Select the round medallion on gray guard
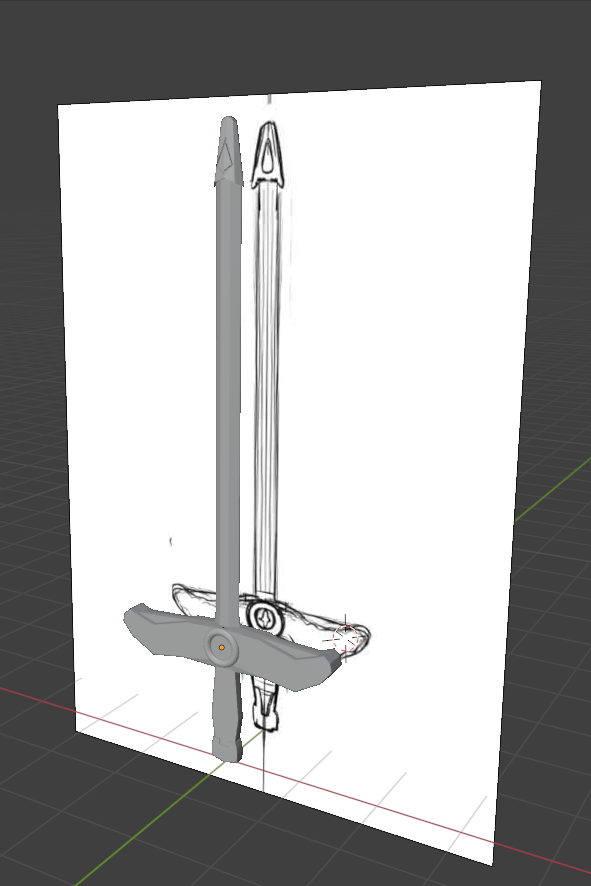 pos(221,648)
